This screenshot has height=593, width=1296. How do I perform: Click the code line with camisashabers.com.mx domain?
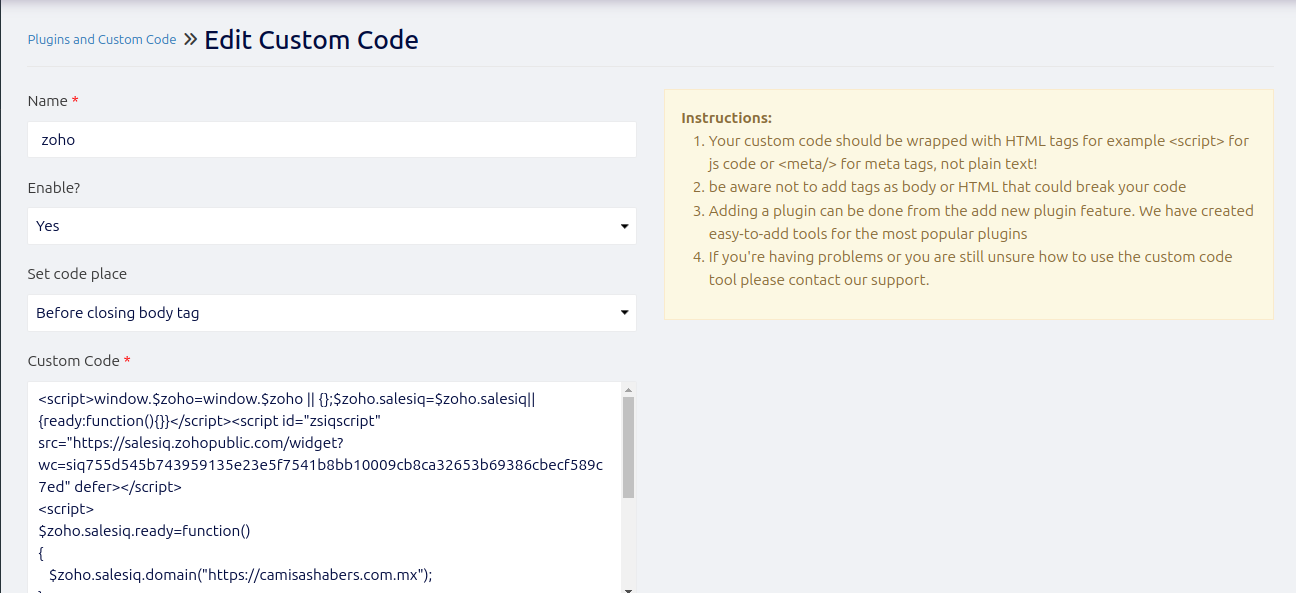pos(240,575)
